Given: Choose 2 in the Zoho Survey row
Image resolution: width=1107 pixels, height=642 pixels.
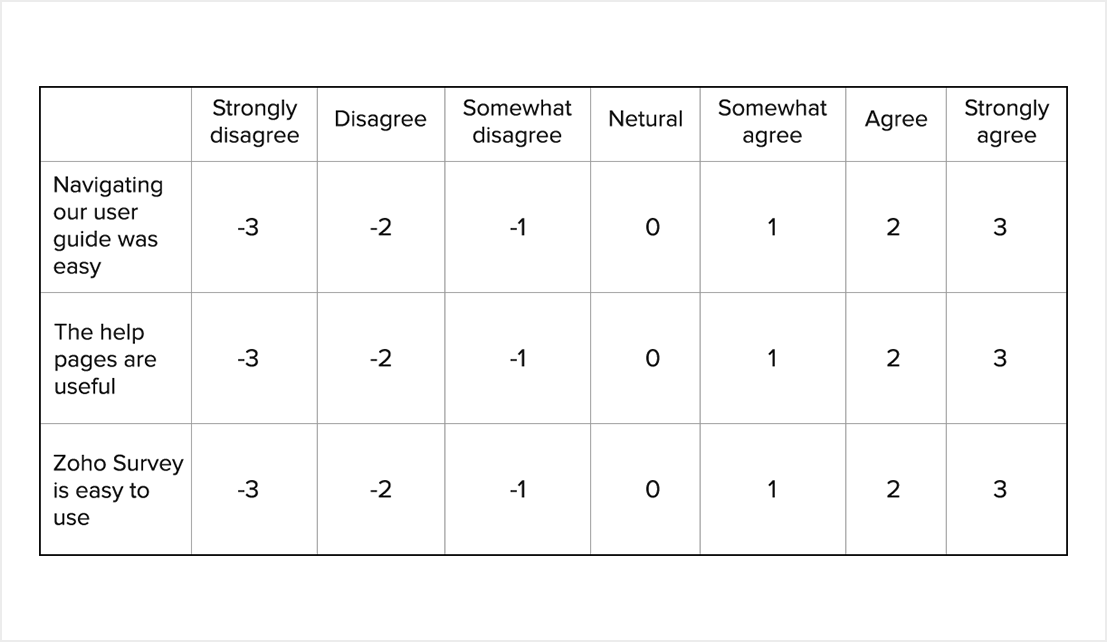Looking at the screenshot, I should click(893, 489).
